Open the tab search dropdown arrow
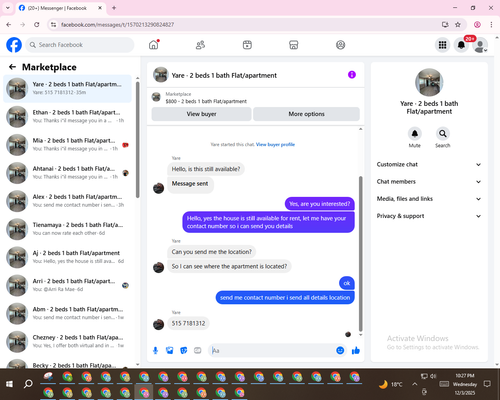500x400 pixels. click(8, 8)
